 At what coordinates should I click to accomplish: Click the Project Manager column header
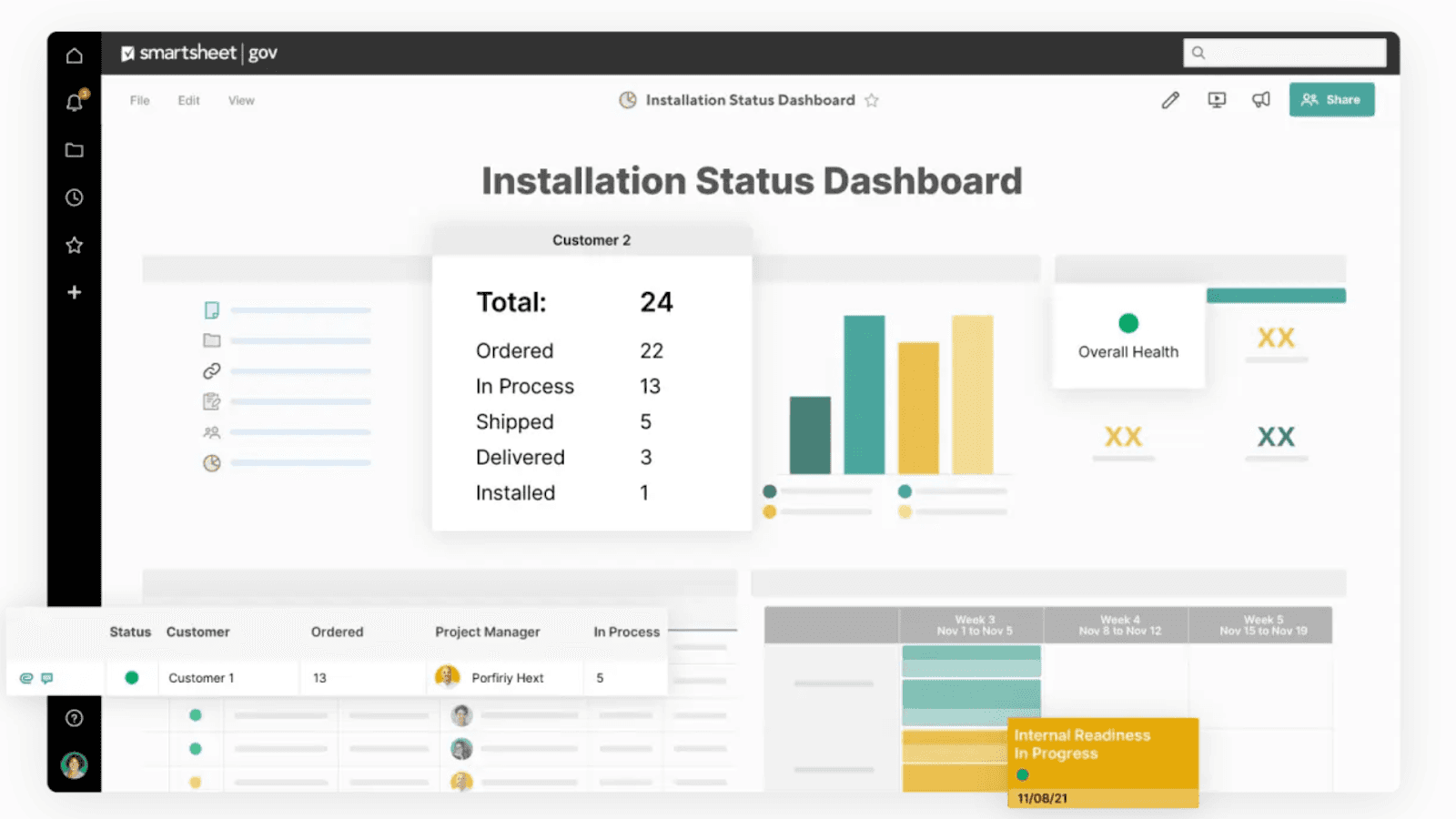click(x=488, y=632)
